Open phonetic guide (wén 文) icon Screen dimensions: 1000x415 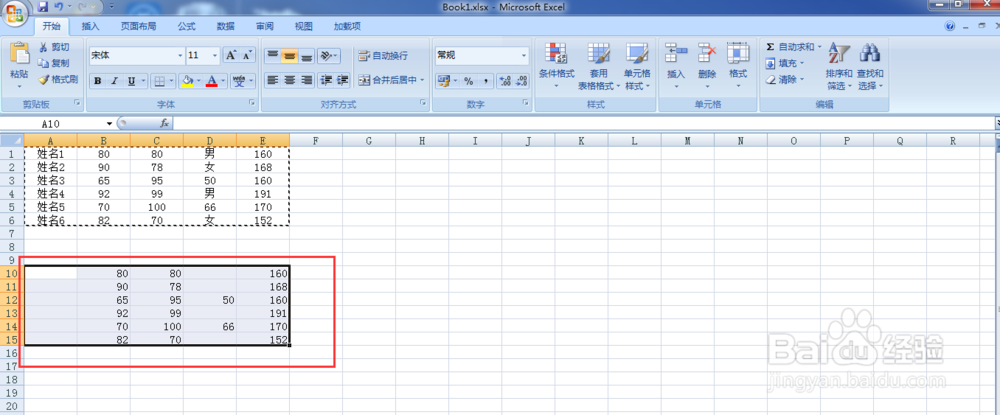click(x=239, y=81)
